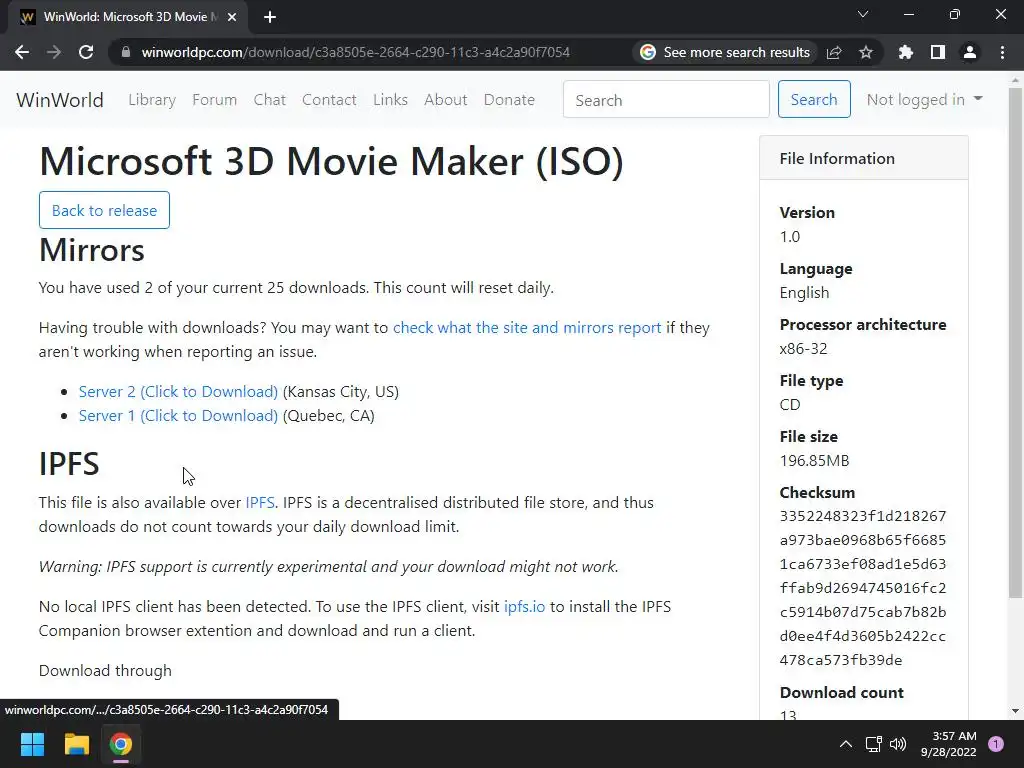Show hidden system tray icons

click(846, 744)
